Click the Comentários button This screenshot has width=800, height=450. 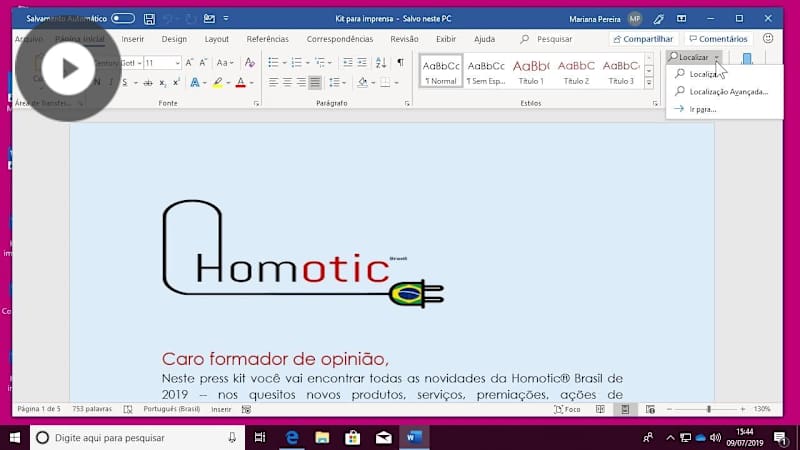tap(718, 39)
